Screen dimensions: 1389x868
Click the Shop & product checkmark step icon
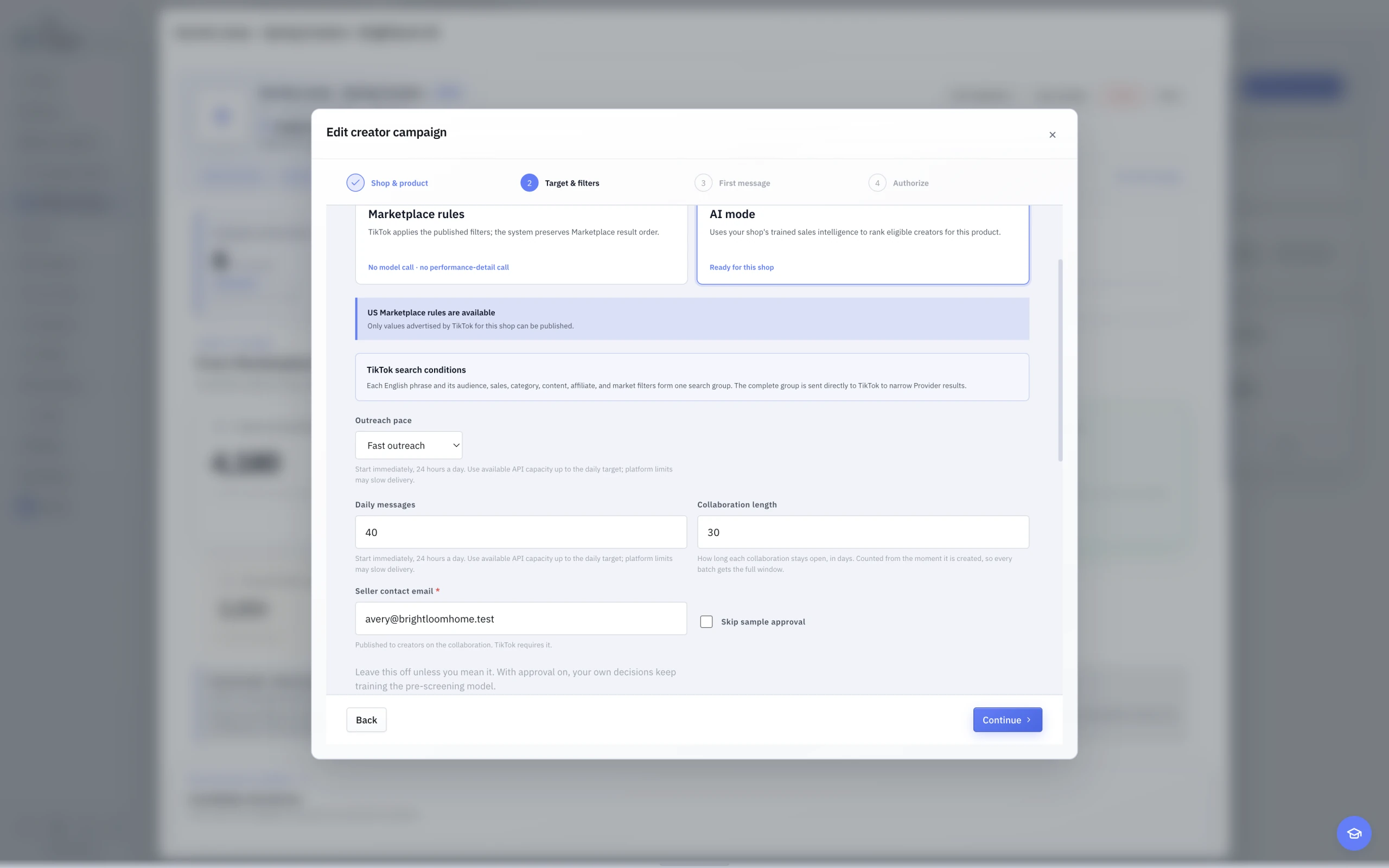[x=355, y=183]
